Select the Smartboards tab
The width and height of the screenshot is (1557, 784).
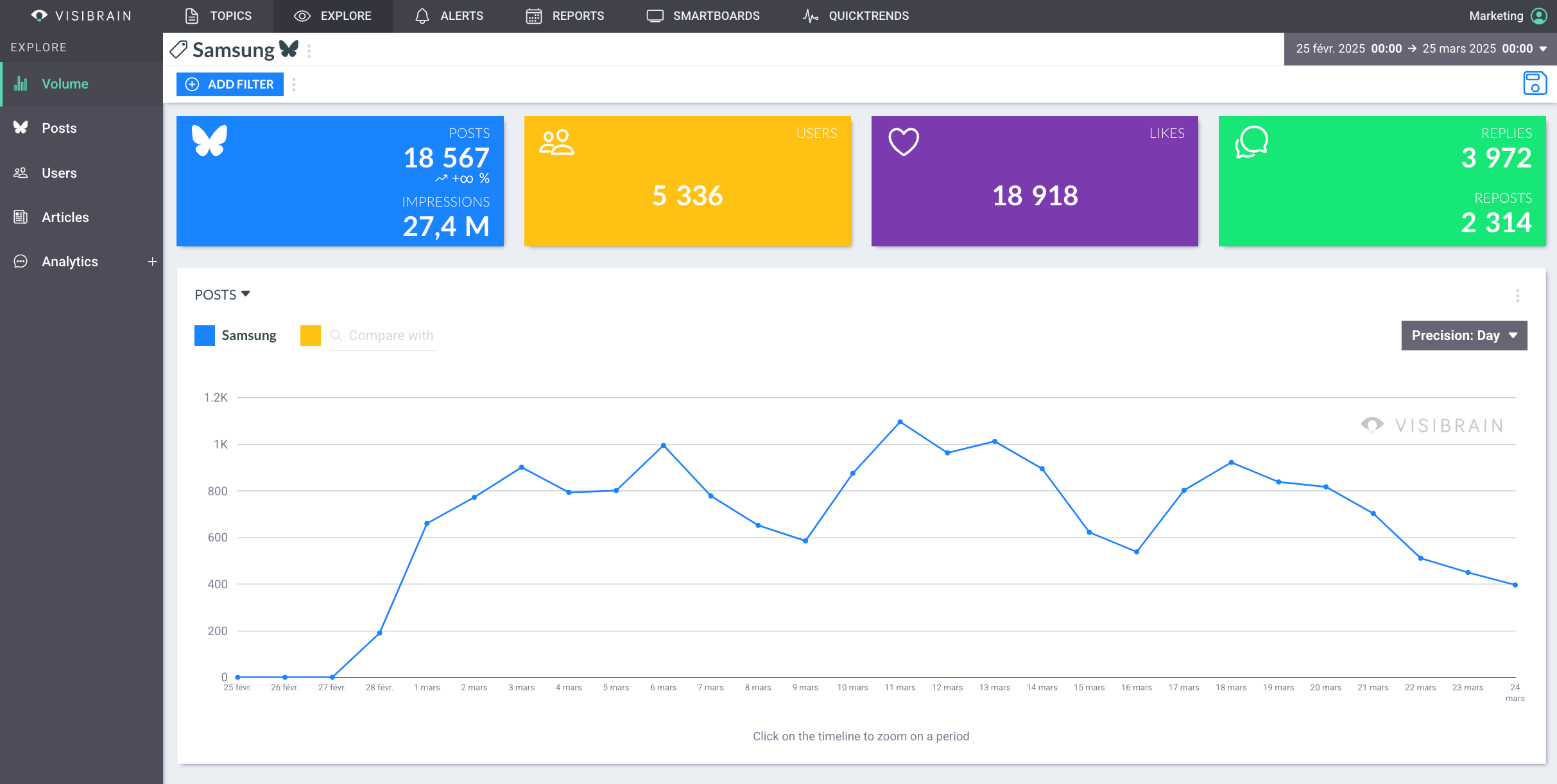click(x=703, y=16)
